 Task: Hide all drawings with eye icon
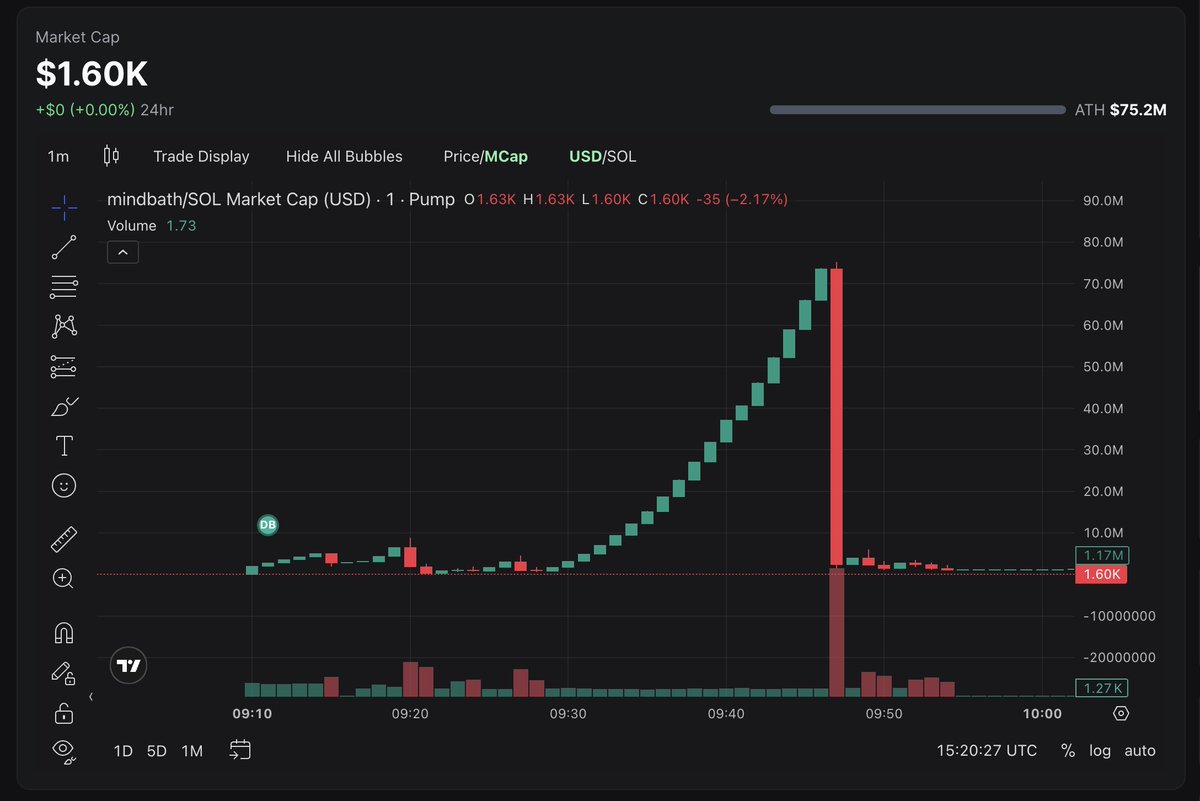tap(64, 750)
